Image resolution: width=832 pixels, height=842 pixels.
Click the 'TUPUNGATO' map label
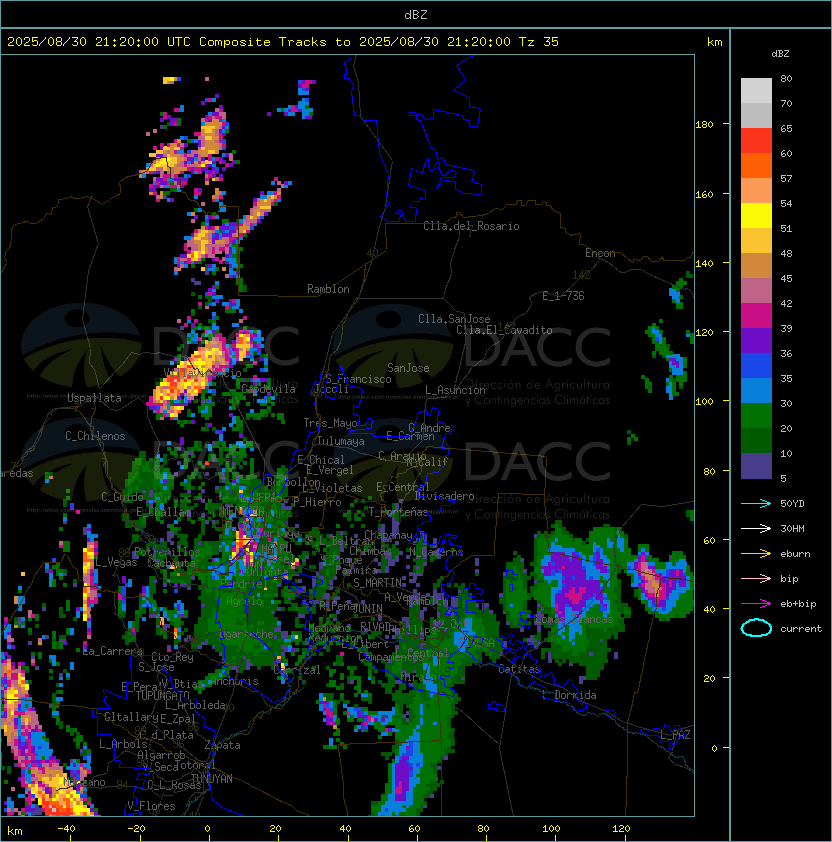tap(162, 695)
